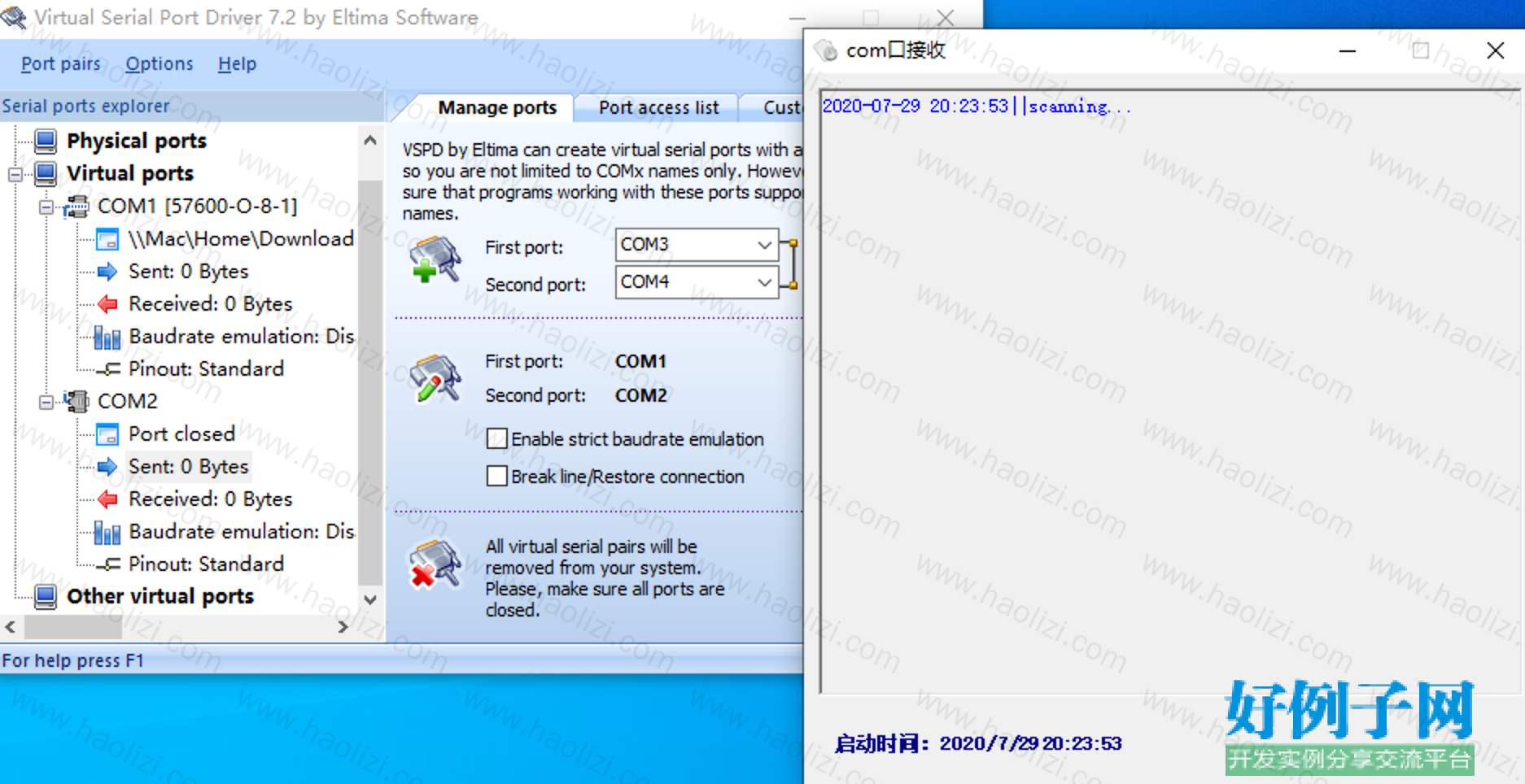Image resolution: width=1525 pixels, height=784 pixels.
Task: Select the Virtual ports computer icon
Action: (x=46, y=173)
